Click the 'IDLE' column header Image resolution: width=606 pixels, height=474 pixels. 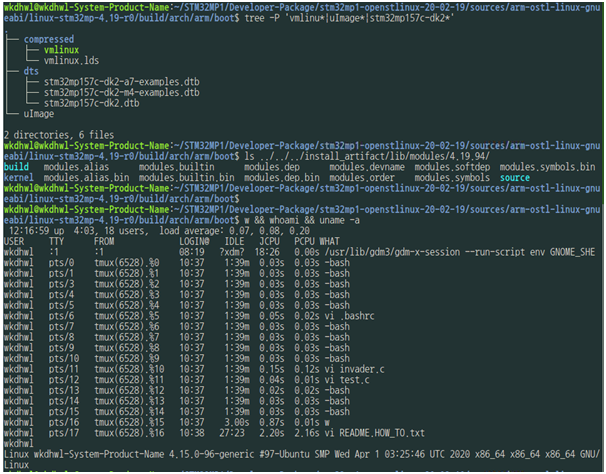(x=235, y=241)
